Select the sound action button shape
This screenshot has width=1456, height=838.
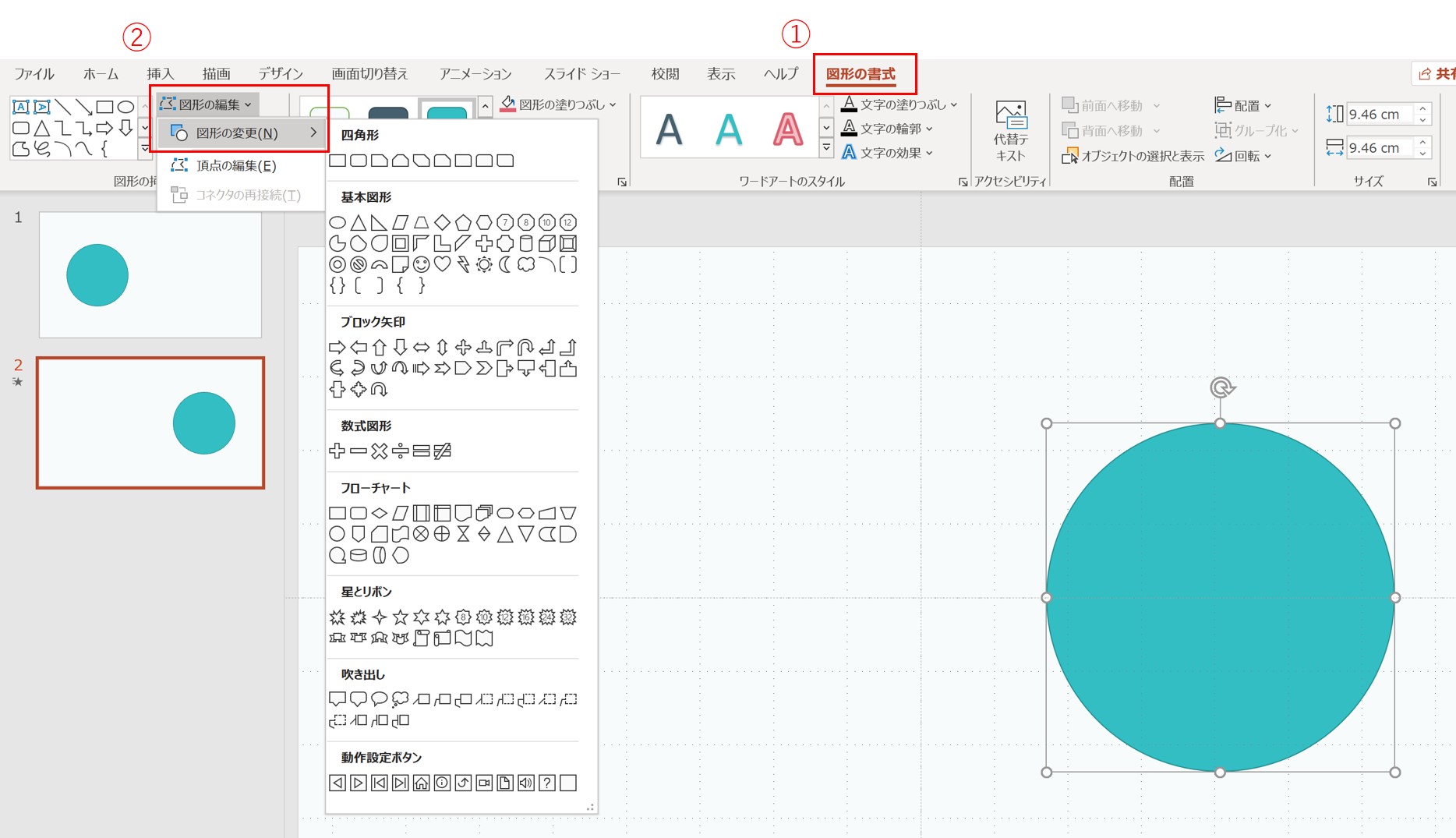pyautogui.click(x=526, y=783)
